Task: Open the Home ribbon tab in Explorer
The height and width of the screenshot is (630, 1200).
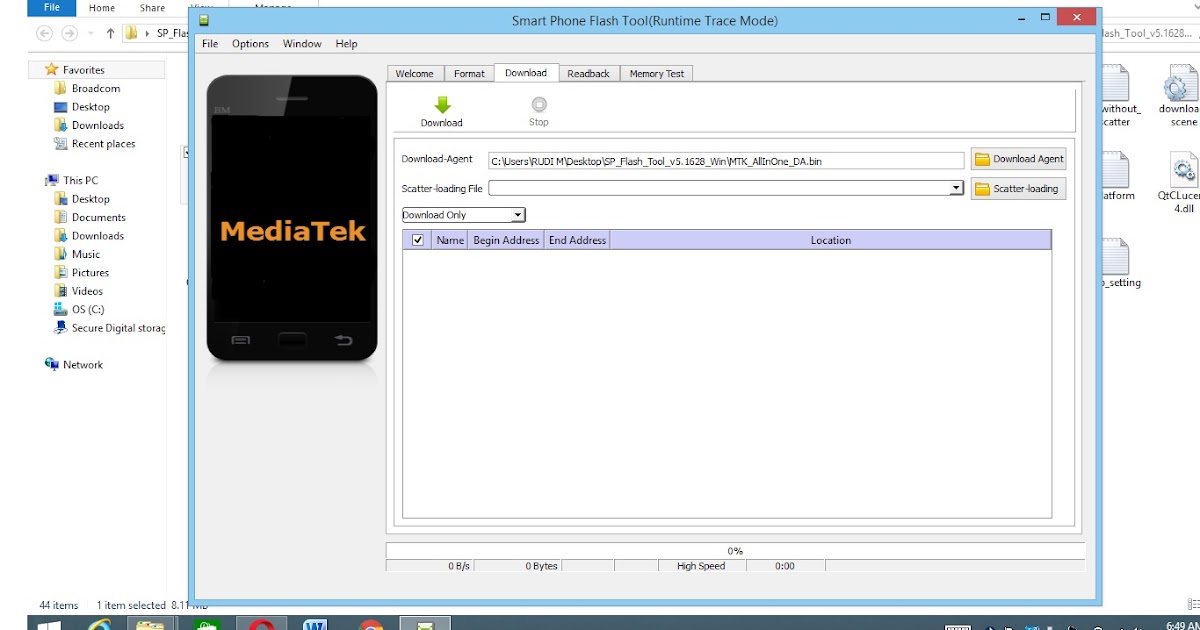Action: (102, 8)
